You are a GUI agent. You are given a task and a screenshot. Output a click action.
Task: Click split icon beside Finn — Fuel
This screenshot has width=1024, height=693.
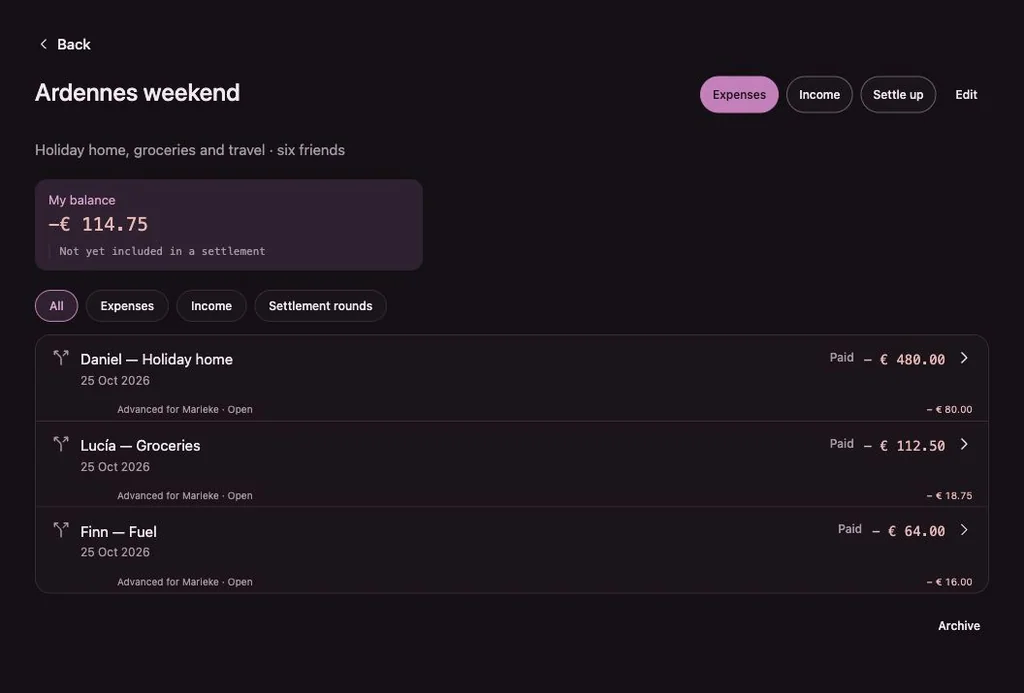[61, 530]
